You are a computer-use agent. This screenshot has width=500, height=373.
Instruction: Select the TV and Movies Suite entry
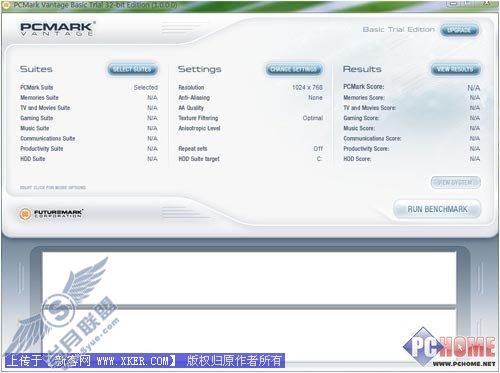[89, 108]
